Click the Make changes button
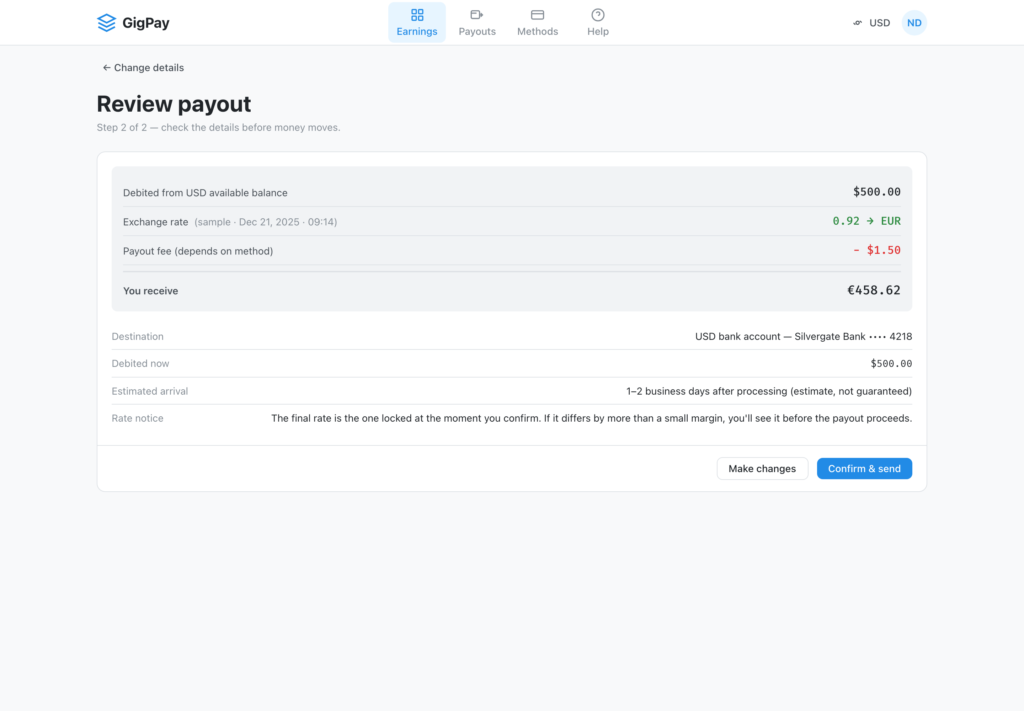Screen dimensions: 1024x711 point(762,469)
